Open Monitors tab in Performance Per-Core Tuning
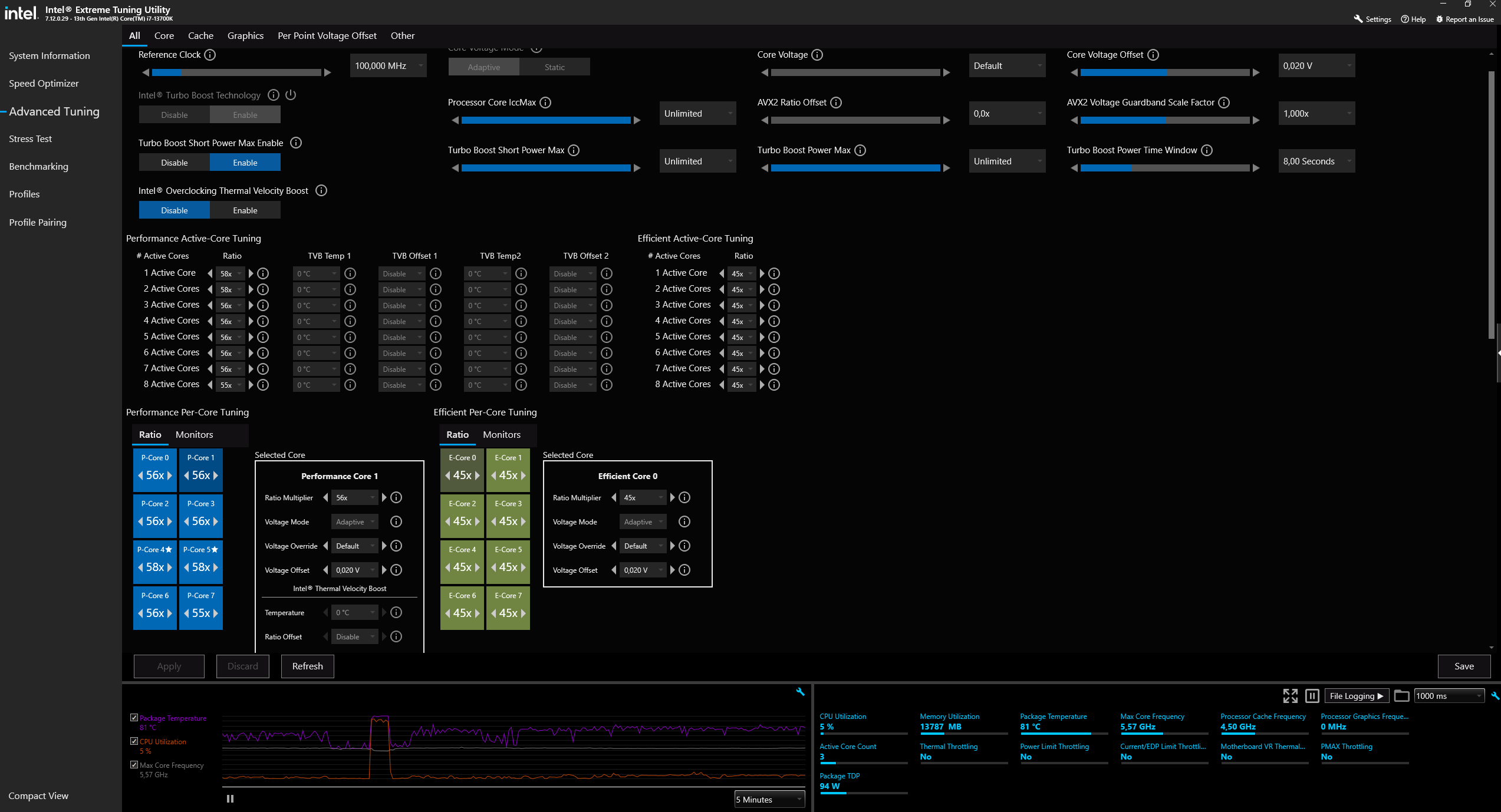 tap(194, 435)
